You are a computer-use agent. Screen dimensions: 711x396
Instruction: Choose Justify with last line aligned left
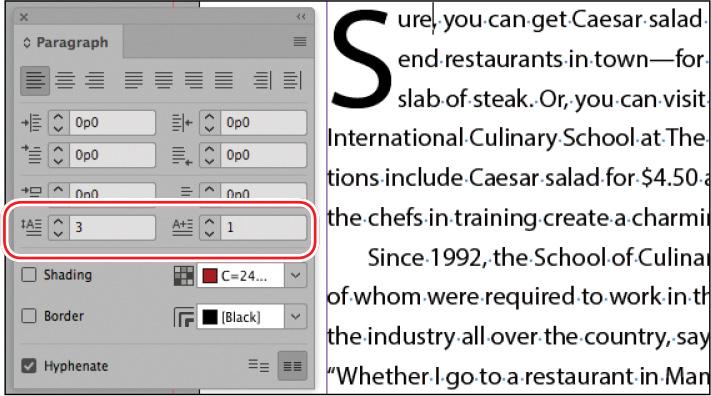coord(134,81)
